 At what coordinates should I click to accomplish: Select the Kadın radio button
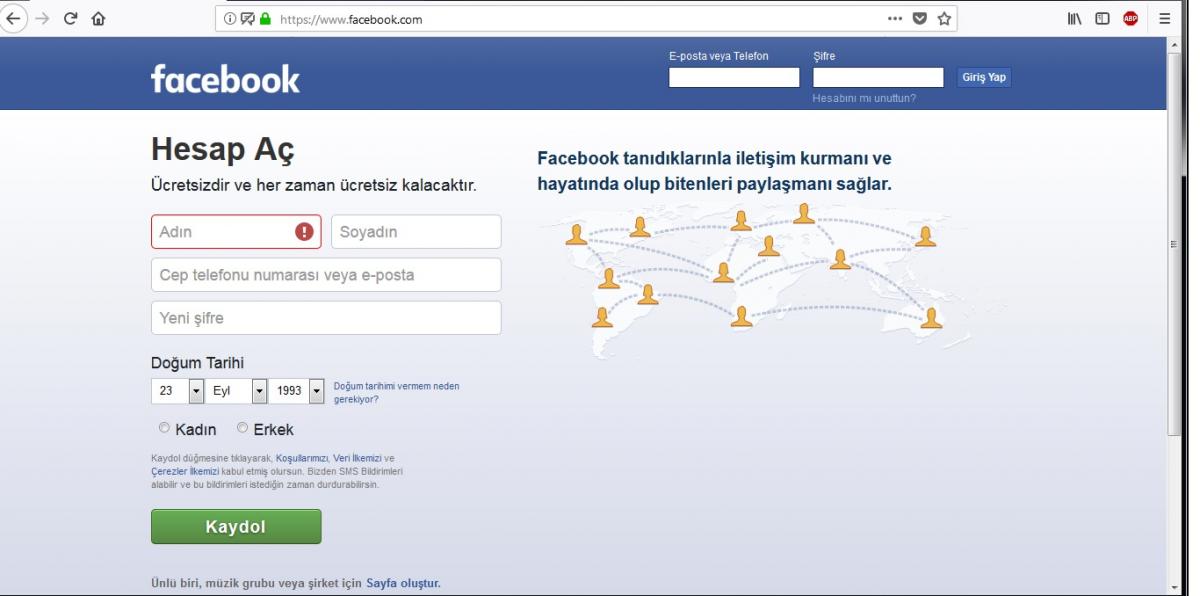pos(165,428)
